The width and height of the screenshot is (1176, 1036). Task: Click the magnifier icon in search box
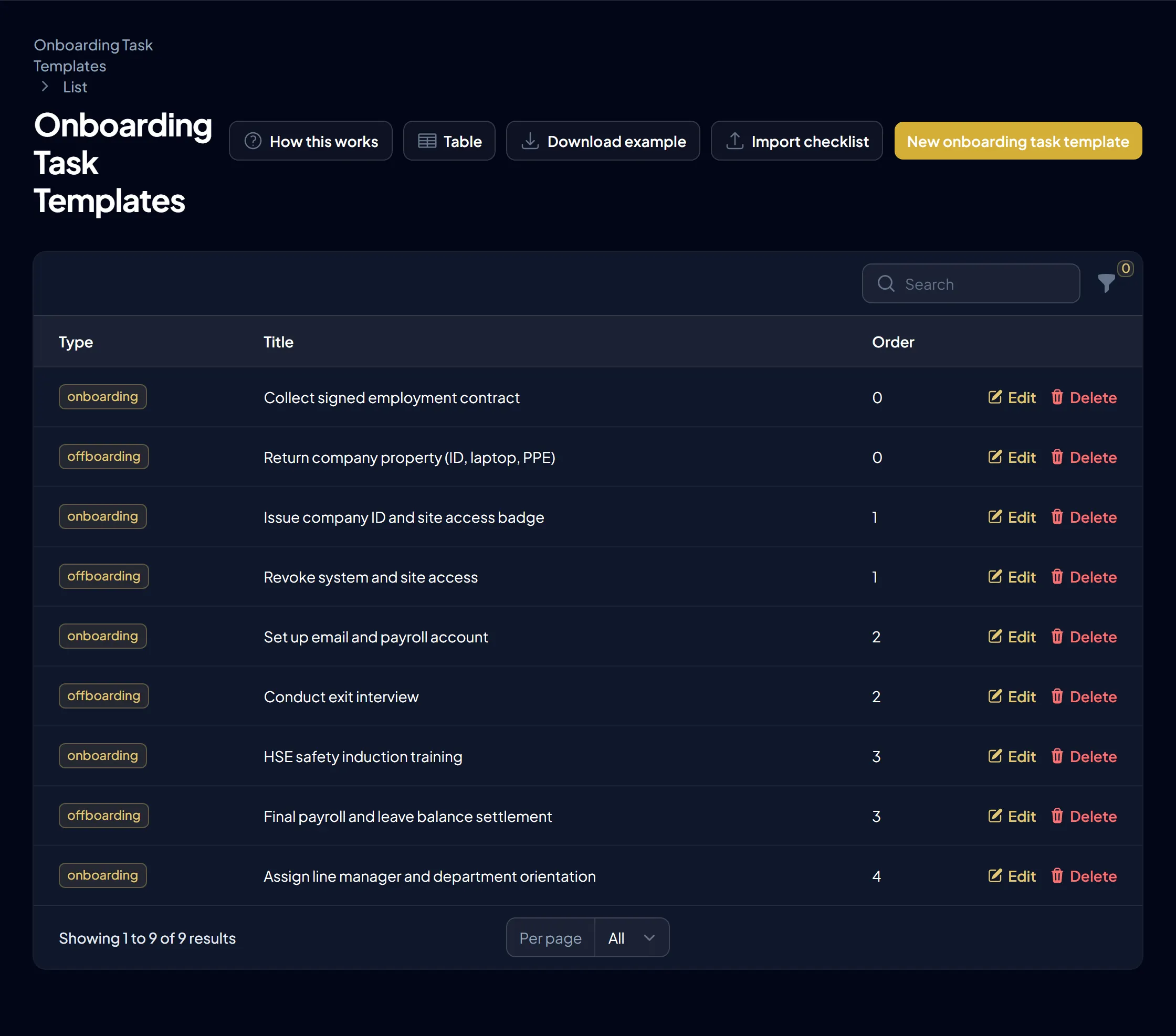point(886,283)
